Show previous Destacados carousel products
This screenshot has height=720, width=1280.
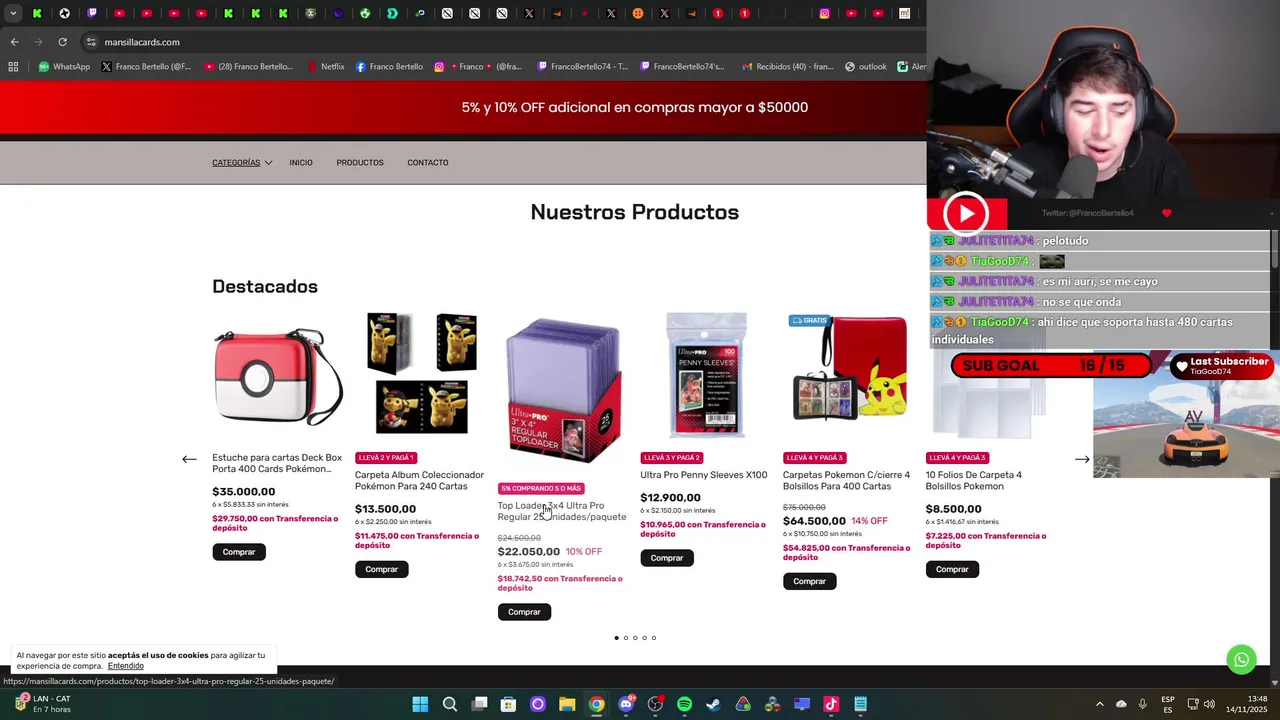point(189,459)
